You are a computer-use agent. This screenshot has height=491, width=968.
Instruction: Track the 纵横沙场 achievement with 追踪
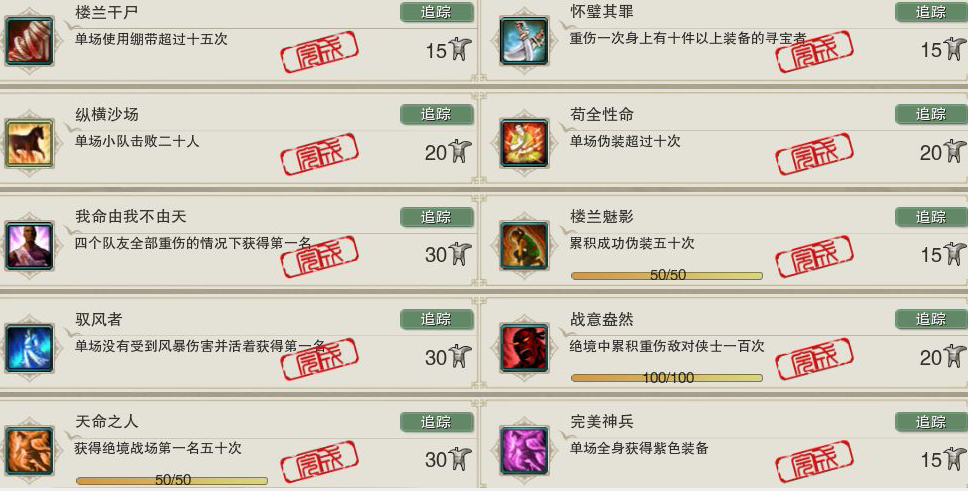pos(436,114)
